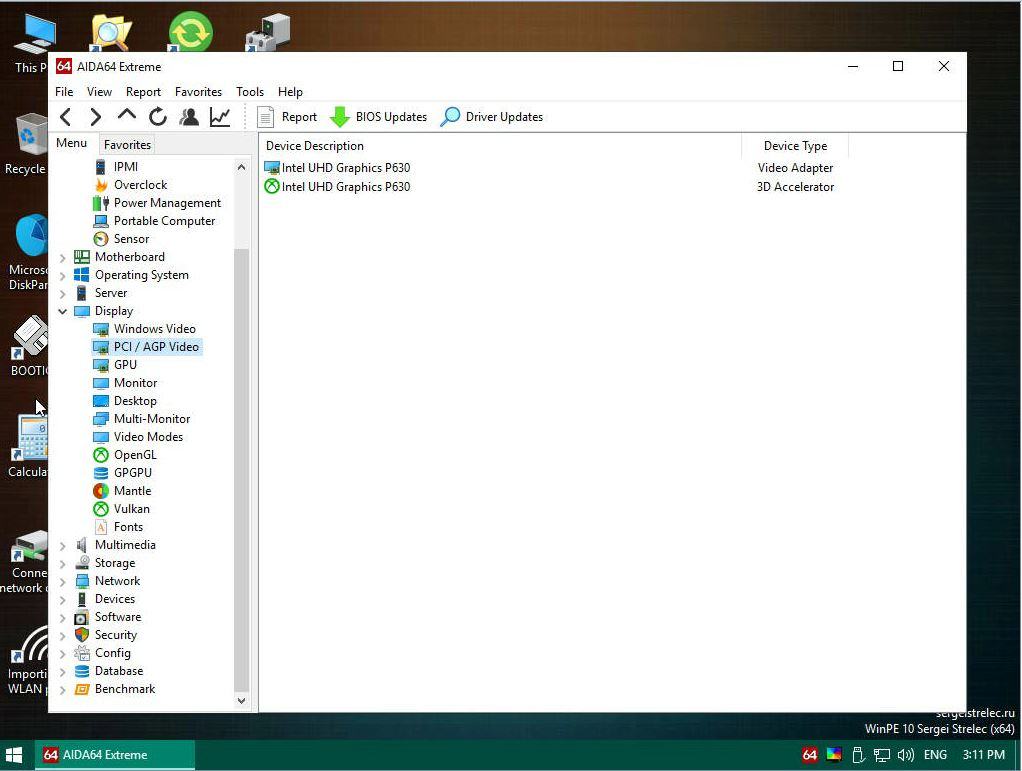Image resolution: width=1022 pixels, height=771 pixels.
Task: Expand the Storage node
Action: pos(63,564)
